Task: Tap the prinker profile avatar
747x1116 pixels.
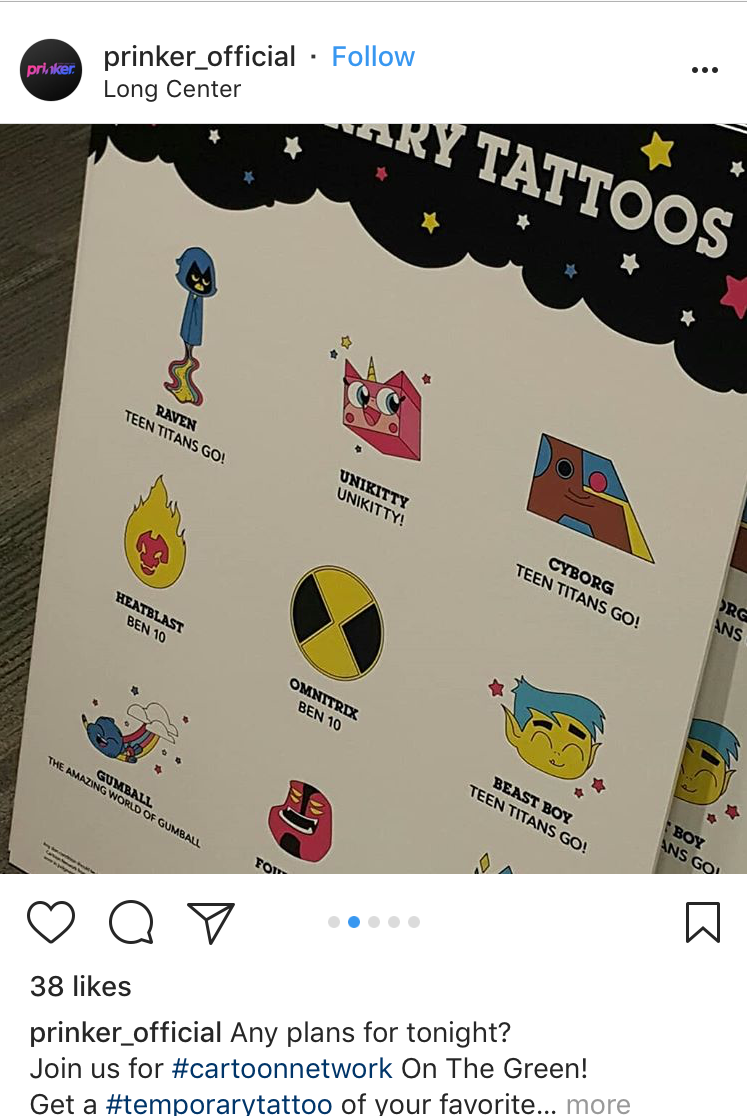Action: 51,70
